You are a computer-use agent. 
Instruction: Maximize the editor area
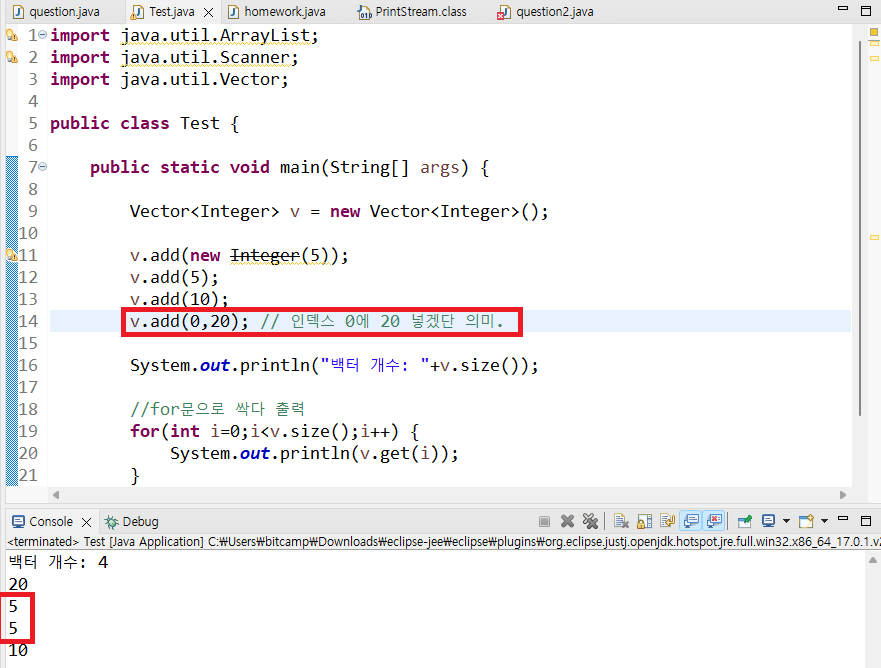click(866, 11)
